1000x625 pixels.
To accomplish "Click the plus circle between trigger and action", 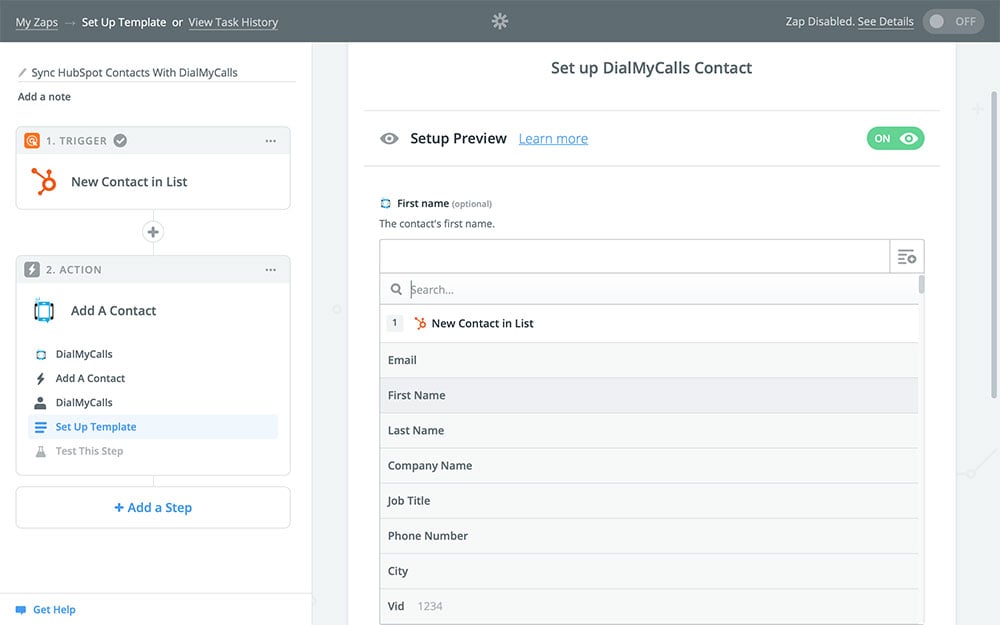I will click(153, 232).
